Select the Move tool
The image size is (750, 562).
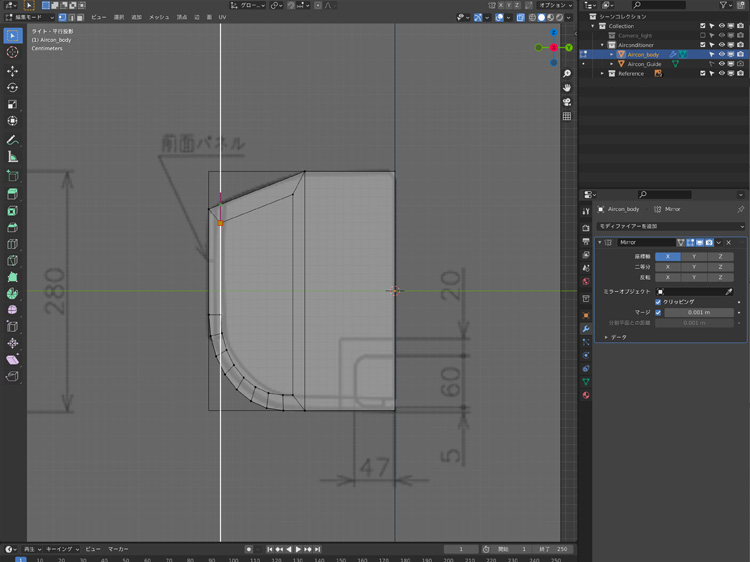tap(12, 71)
